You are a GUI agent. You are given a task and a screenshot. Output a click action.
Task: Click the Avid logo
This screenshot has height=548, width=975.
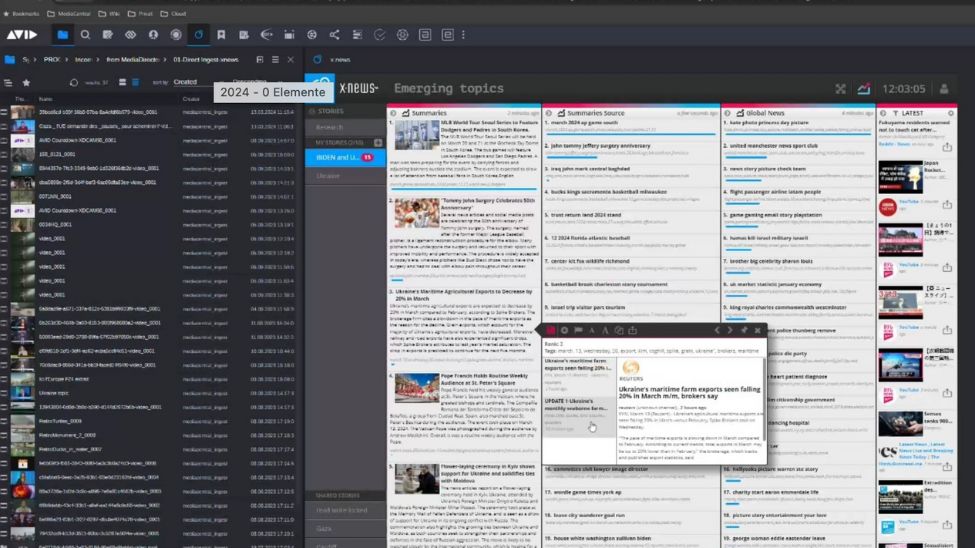click(22, 35)
